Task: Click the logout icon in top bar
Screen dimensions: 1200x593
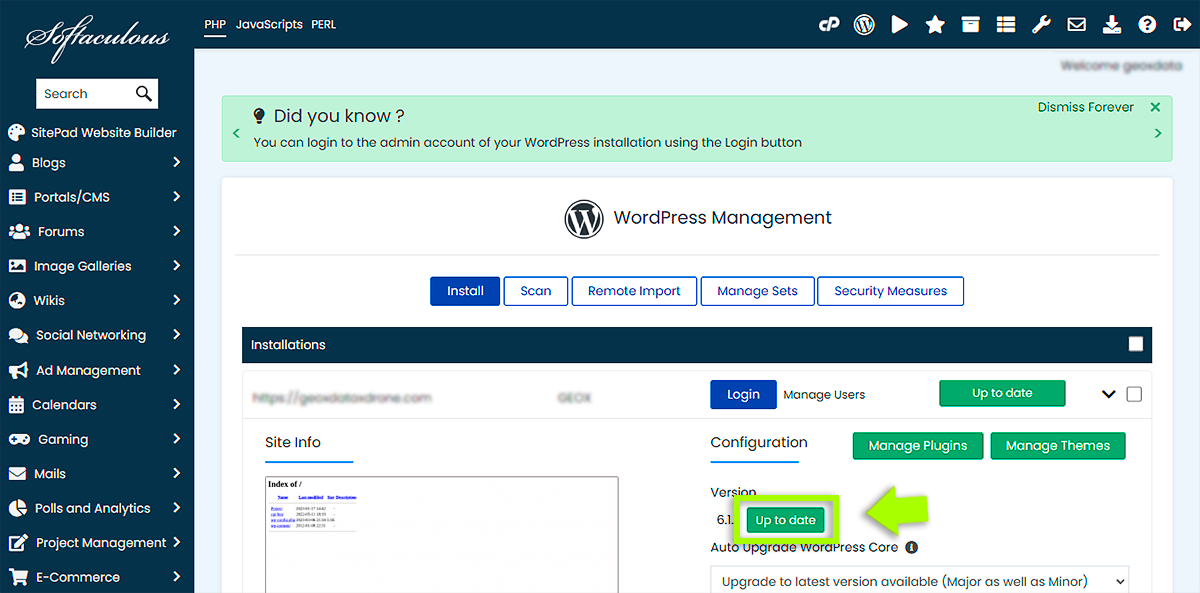Action: [1180, 25]
